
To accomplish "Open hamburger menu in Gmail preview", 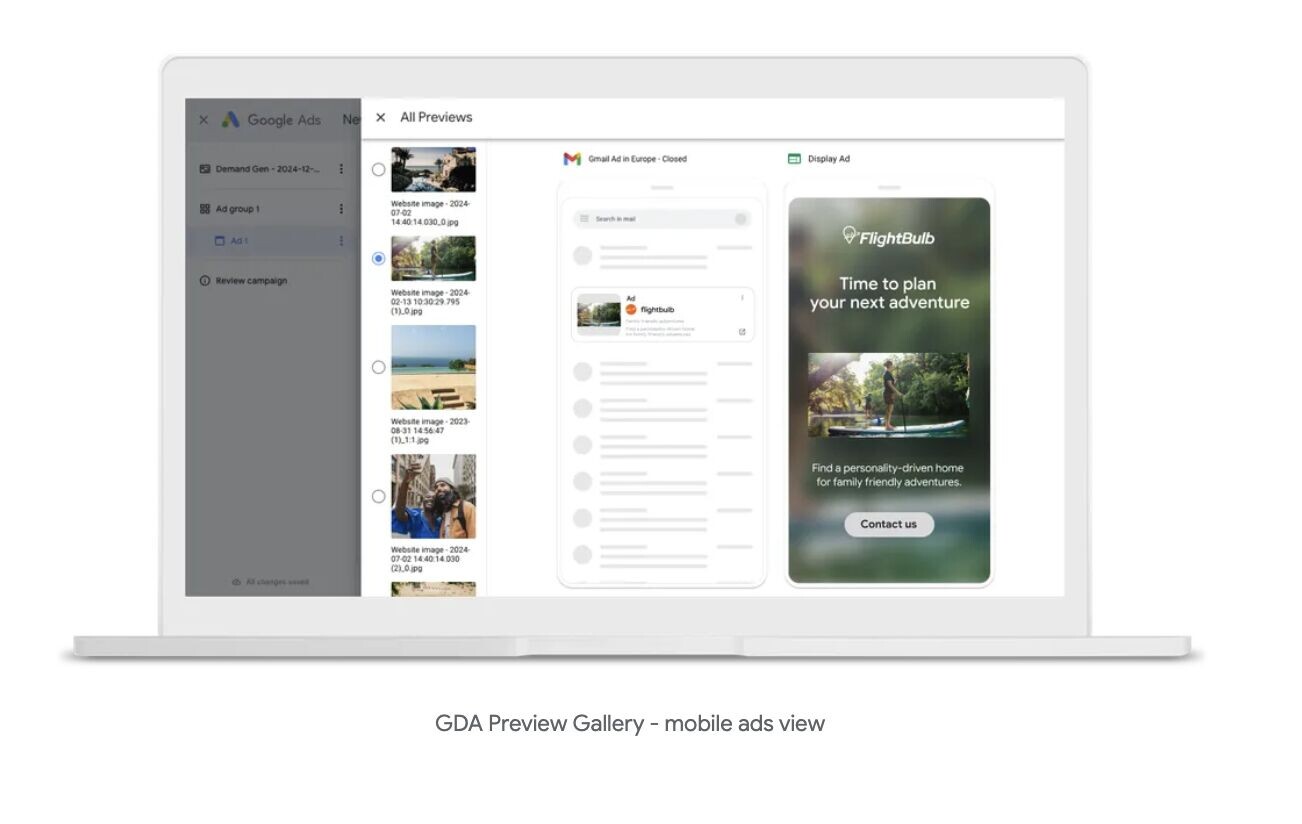I will click(x=585, y=219).
